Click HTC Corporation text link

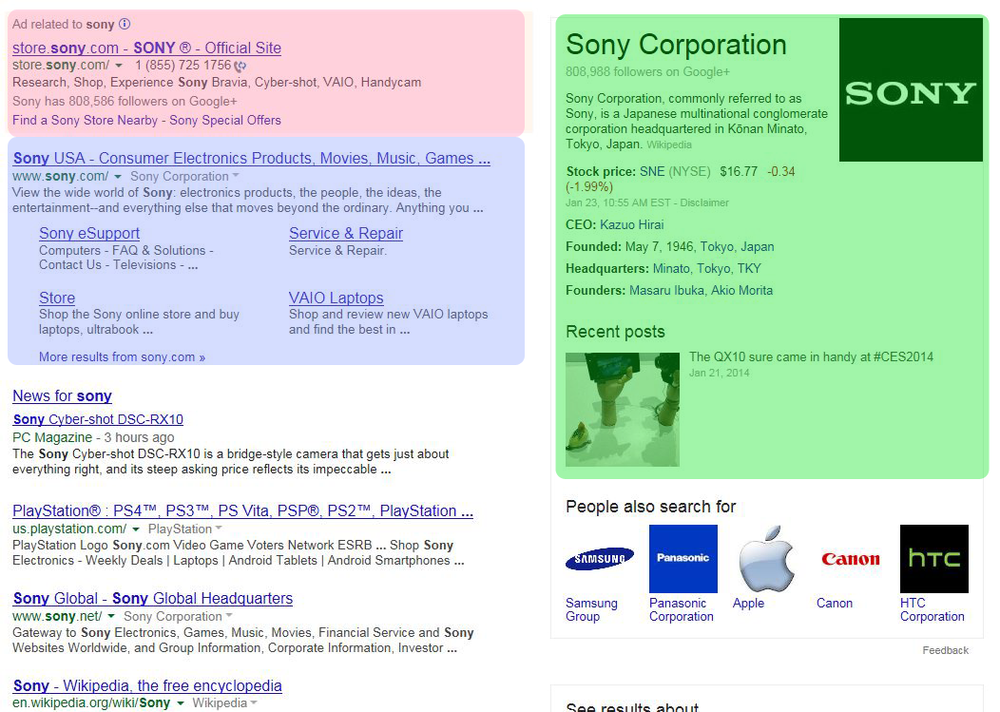(932, 610)
